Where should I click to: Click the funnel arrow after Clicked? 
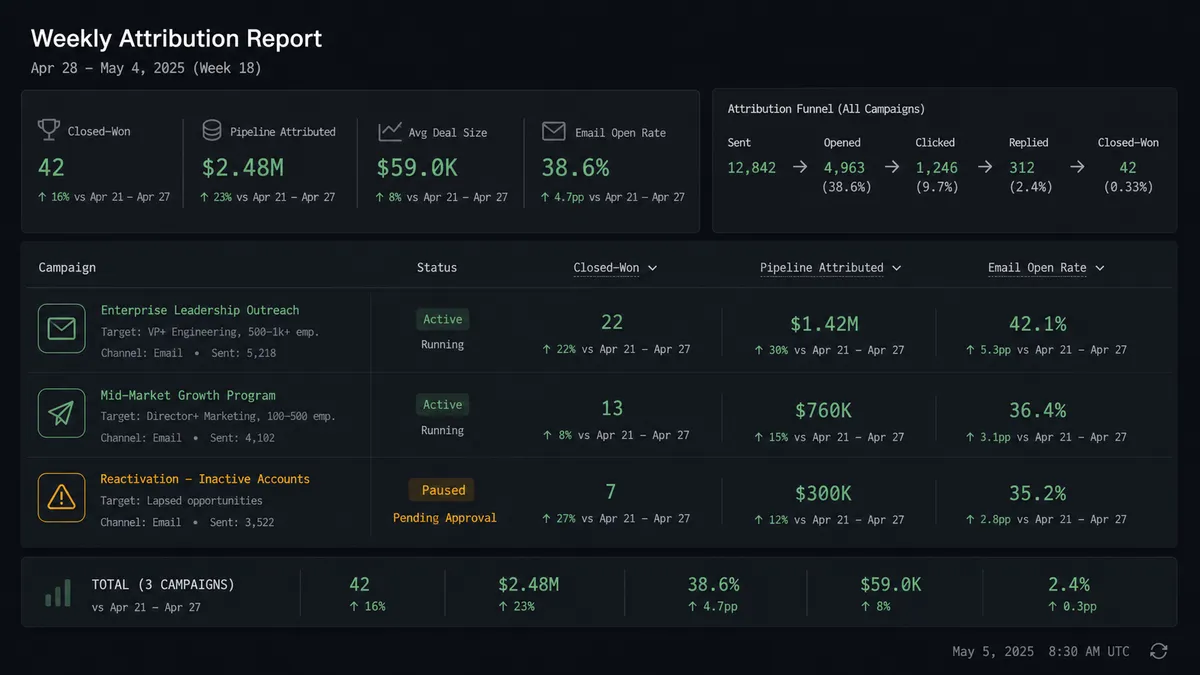tap(985, 167)
